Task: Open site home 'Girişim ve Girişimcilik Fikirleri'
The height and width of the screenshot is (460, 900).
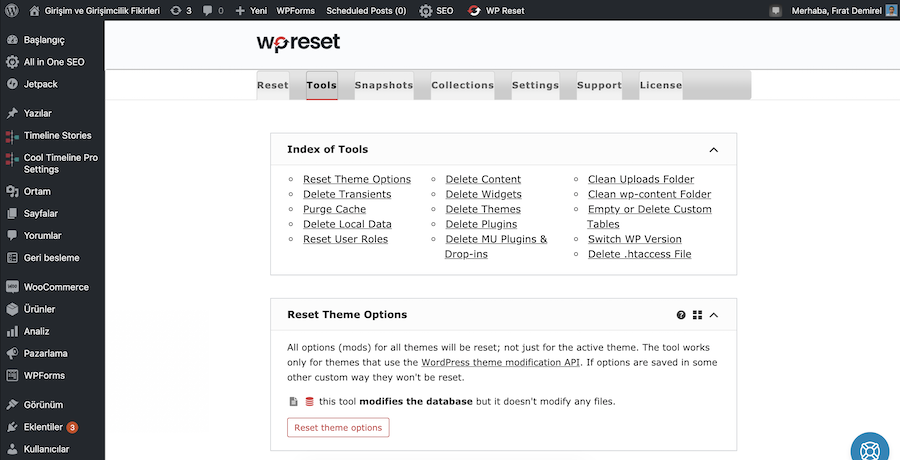Action: (x=95, y=10)
